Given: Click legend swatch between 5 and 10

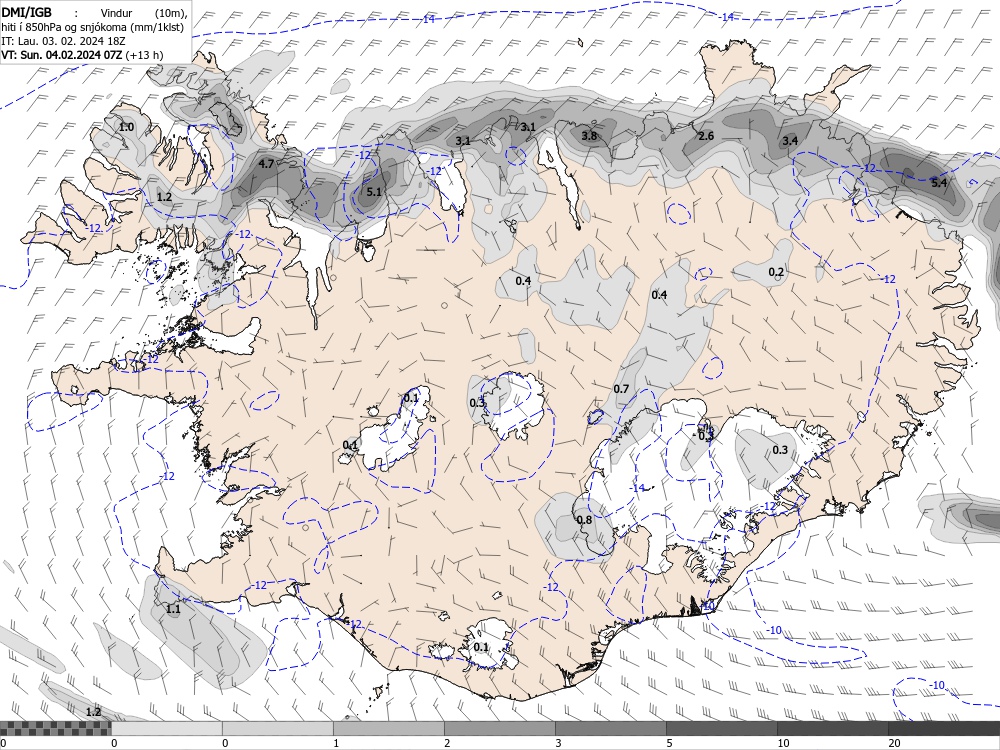Looking at the screenshot, I should pyautogui.click(x=722, y=728).
